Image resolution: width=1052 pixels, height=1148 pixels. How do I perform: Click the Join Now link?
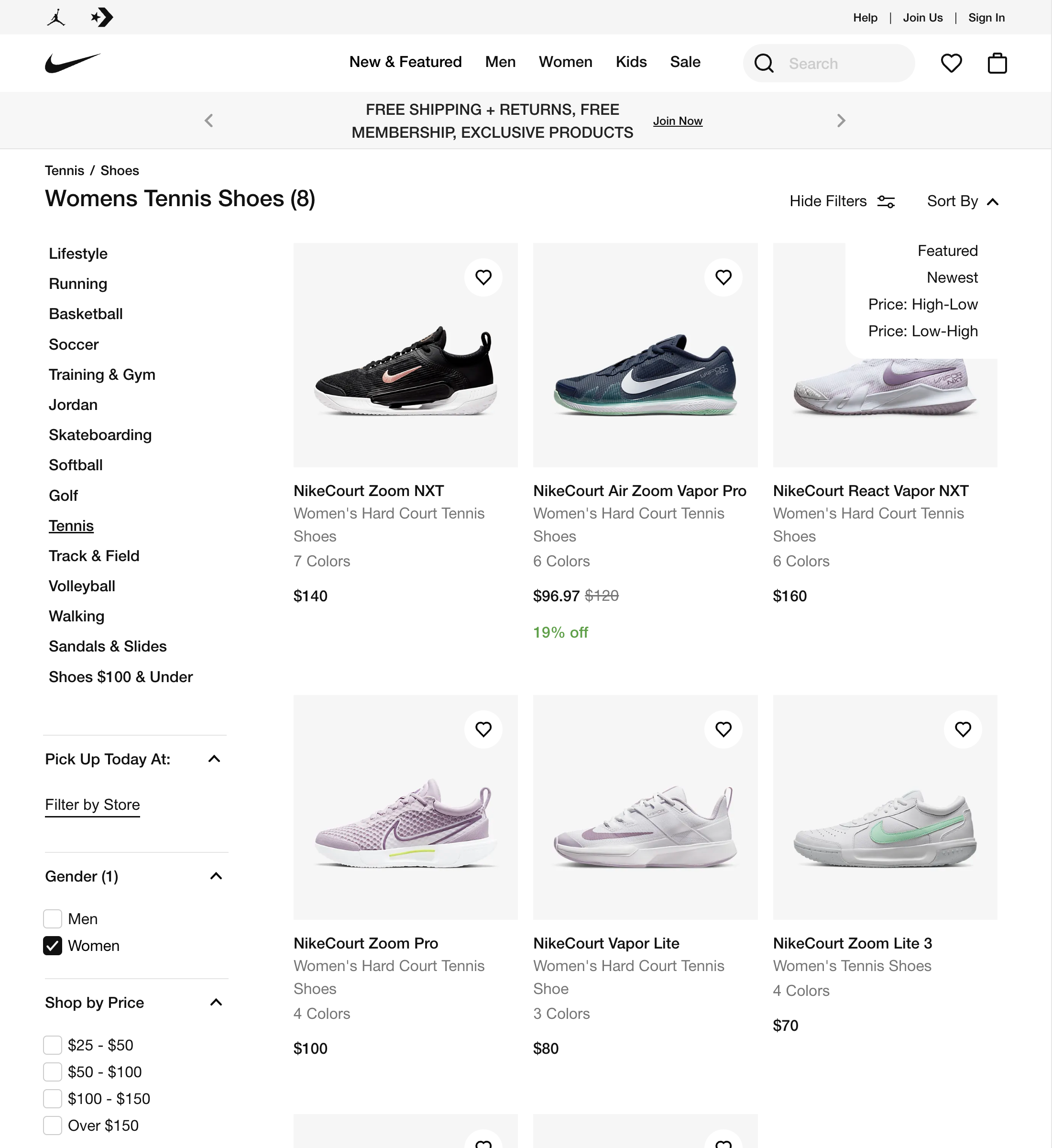point(678,121)
